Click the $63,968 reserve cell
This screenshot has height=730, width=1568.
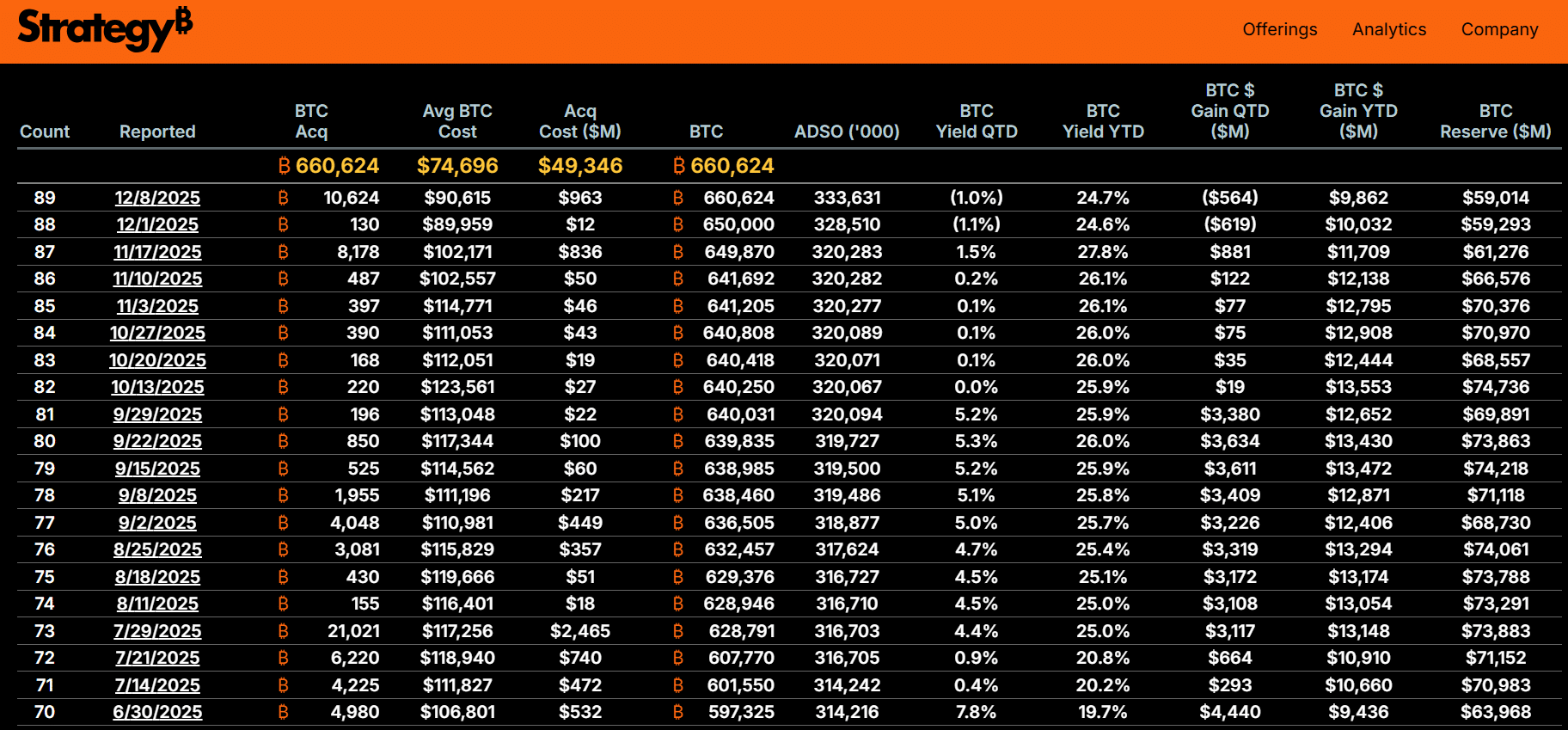point(1496,712)
